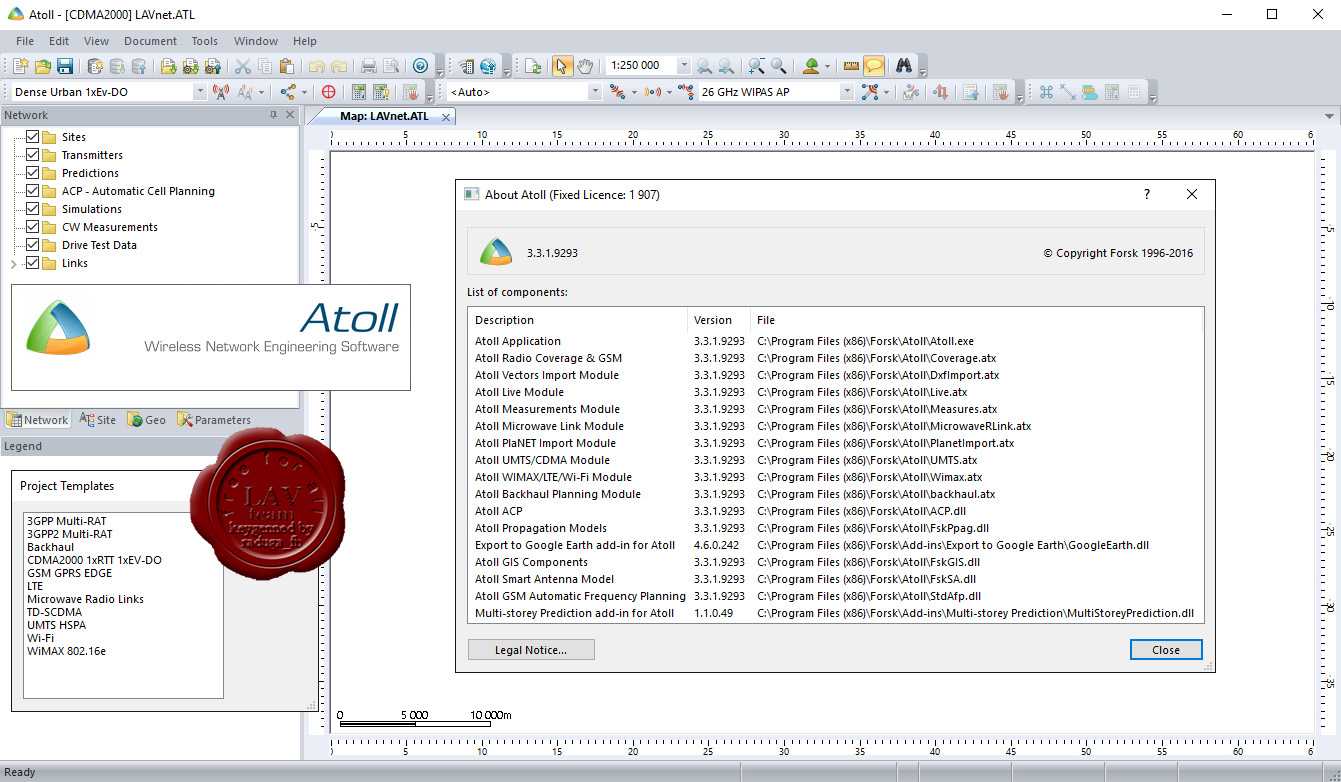
Task: Sort components by the Description column header
Action: click(578, 320)
